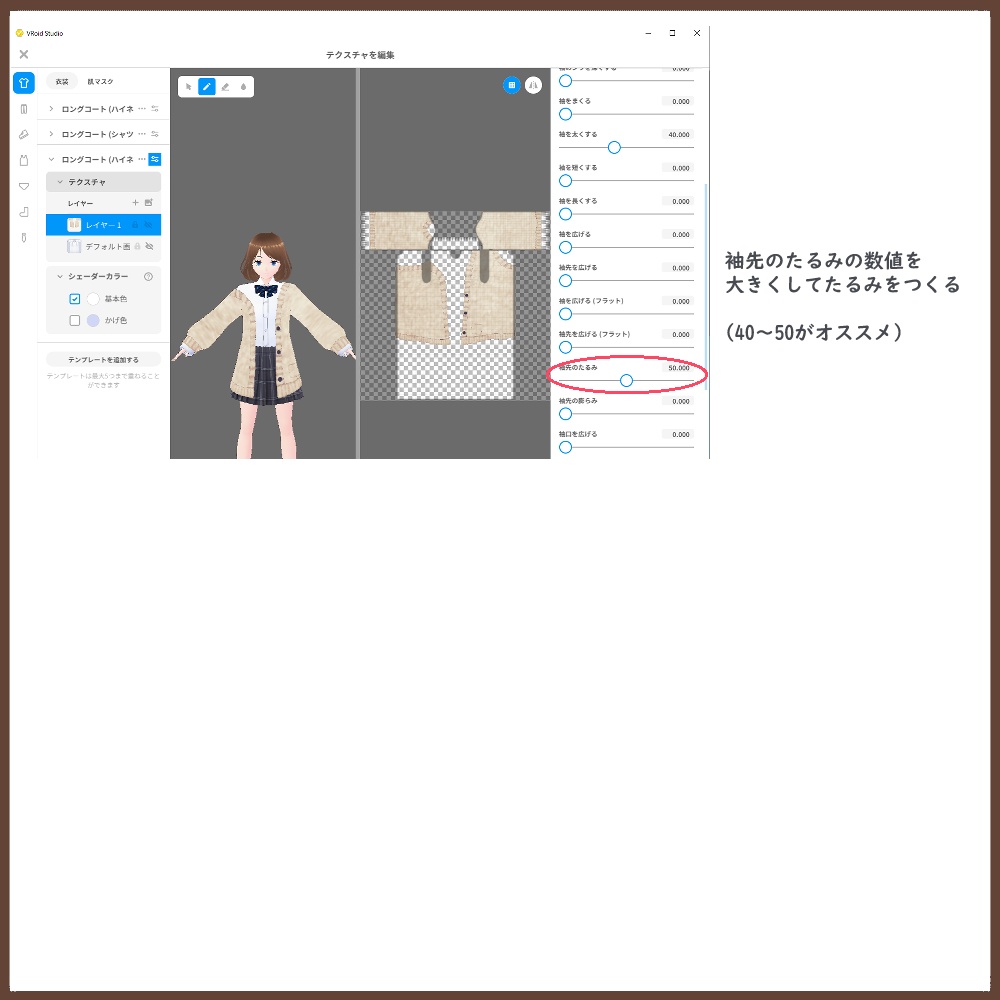Add a new layer with plus icon
The width and height of the screenshot is (1000, 1000).
pyautogui.click(x=135, y=203)
